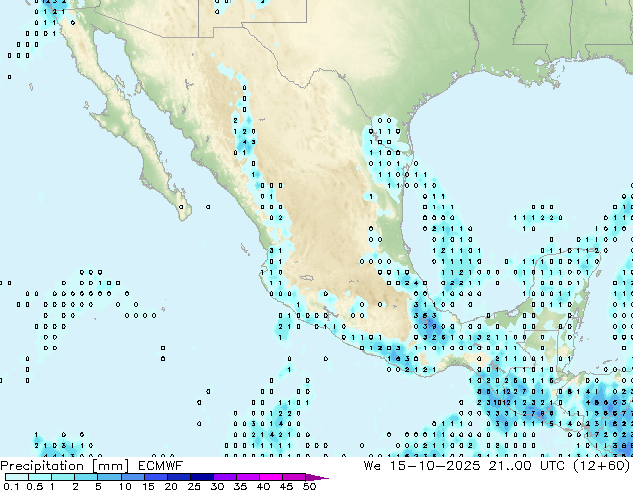Viewport: 634px width, 490px height.
Task: Click the 10–15 mm legend color swatch
Action: (132, 477)
